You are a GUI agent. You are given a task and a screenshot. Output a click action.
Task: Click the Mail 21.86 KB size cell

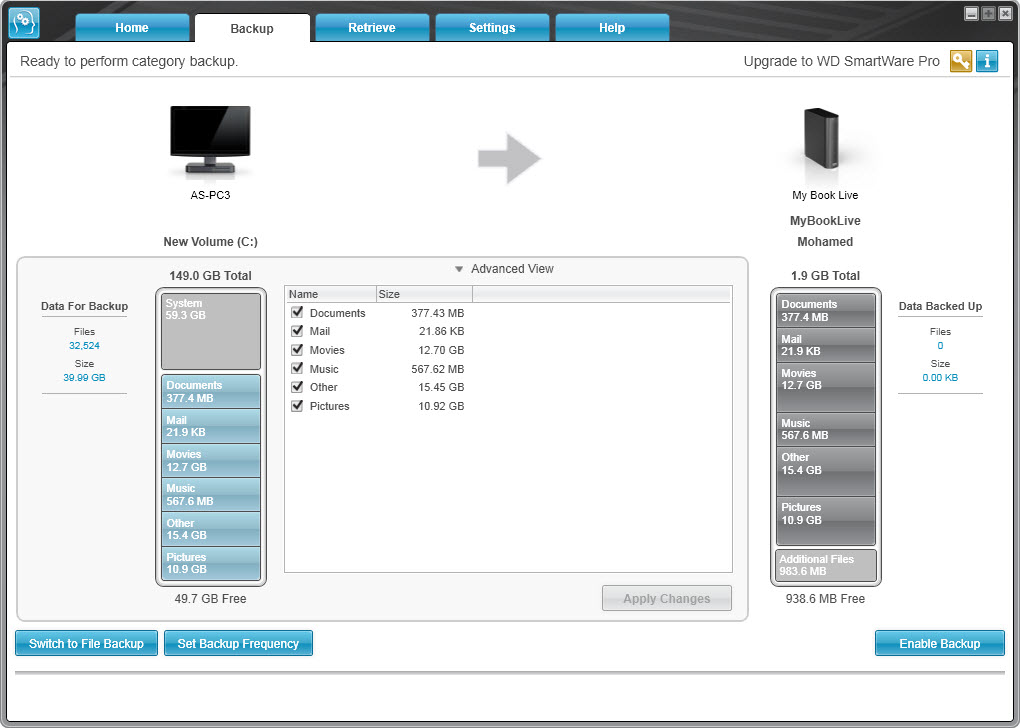point(441,331)
